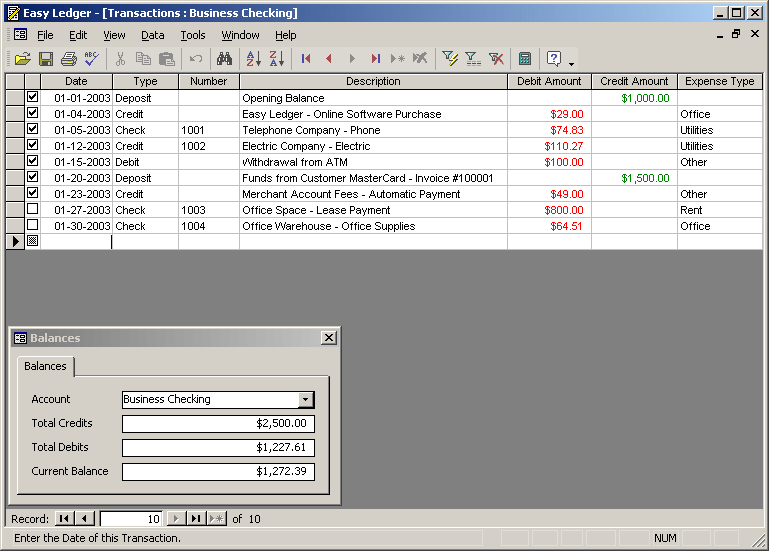The width and height of the screenshot is (769, 551).
Task: Click the Help question mark icon
Action: point(554,59)
